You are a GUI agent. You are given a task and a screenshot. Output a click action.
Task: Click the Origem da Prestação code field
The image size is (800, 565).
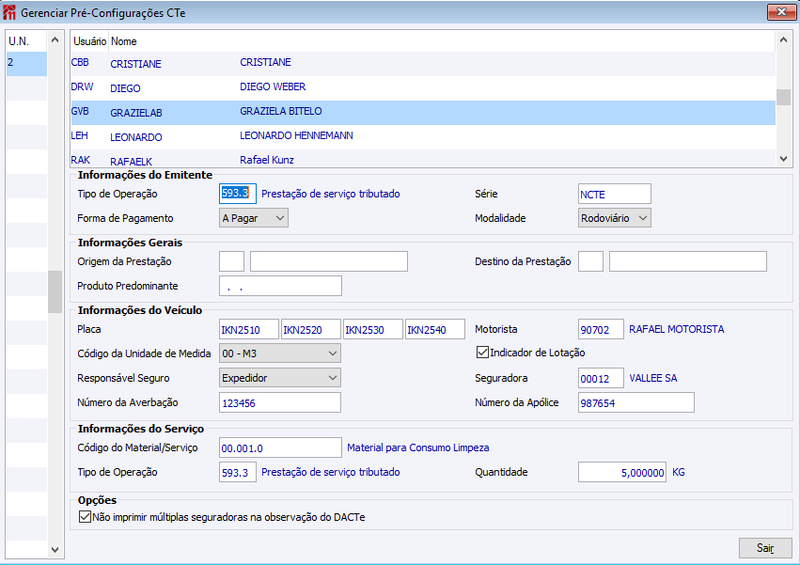coord(232,261)
